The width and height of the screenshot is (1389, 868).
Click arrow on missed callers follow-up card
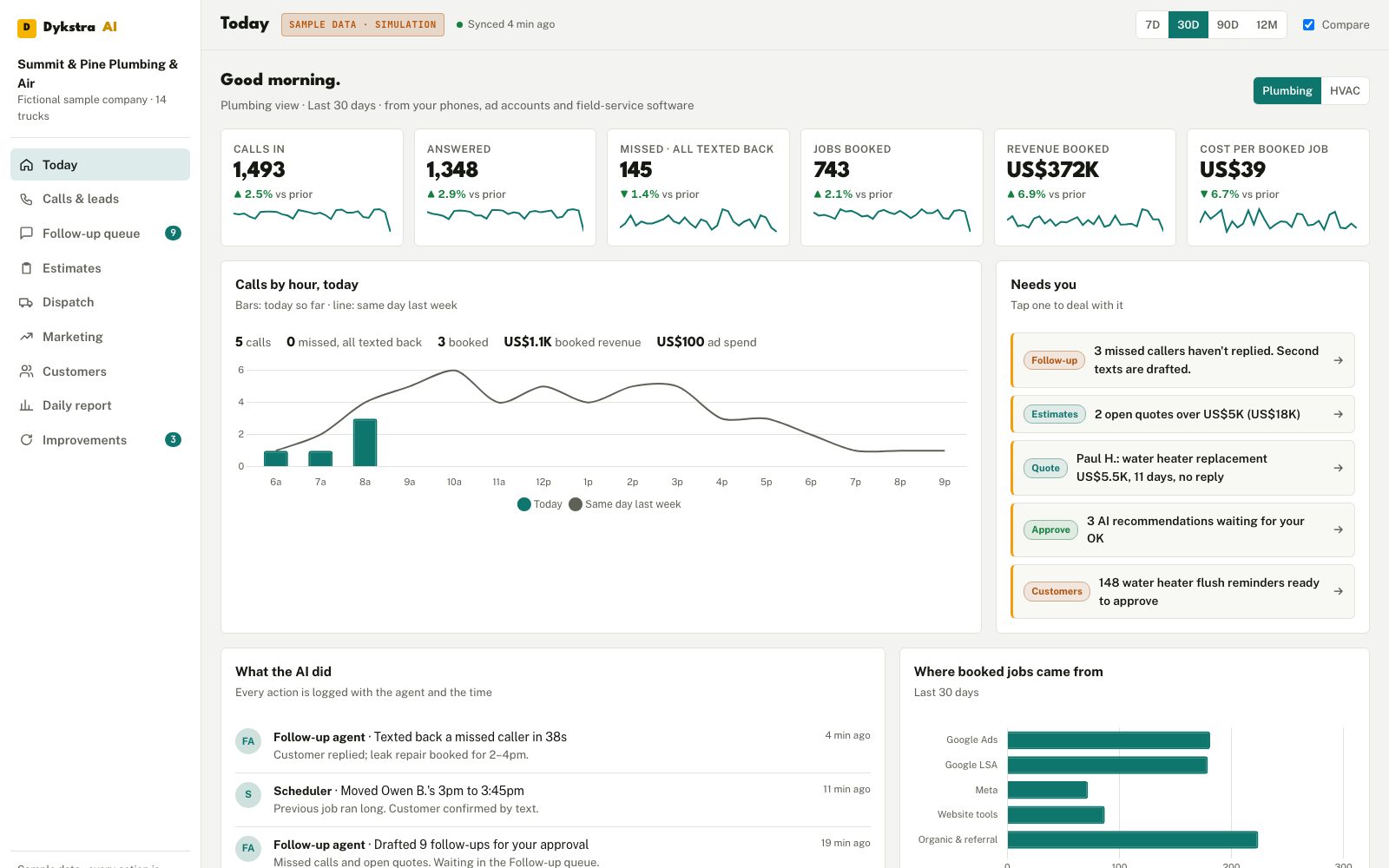(1338, 360)
